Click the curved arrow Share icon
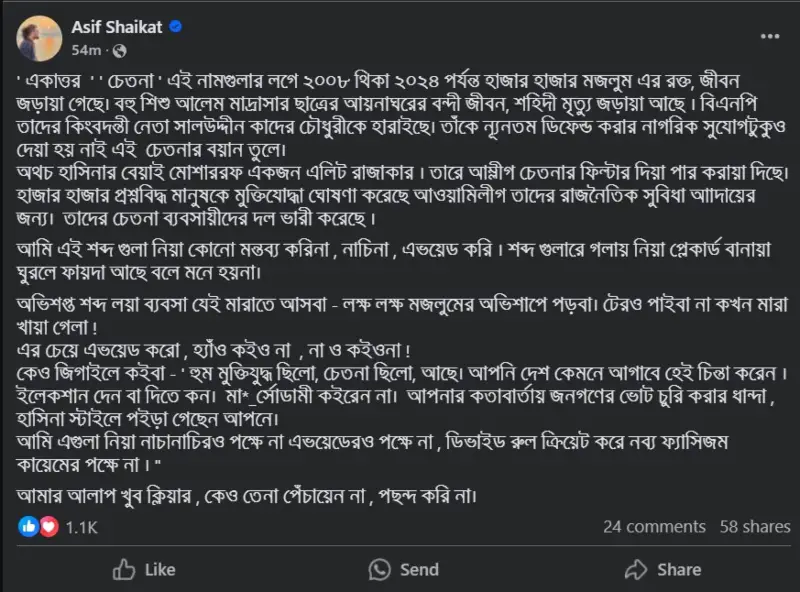Screen dimensions: 800x592 click(x=636, y=570)
